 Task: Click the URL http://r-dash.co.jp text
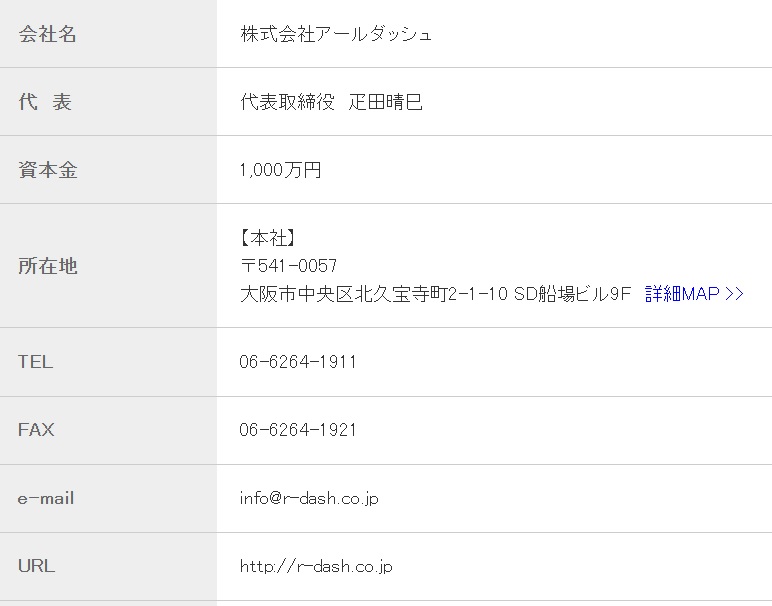click(x=316, y=566)
